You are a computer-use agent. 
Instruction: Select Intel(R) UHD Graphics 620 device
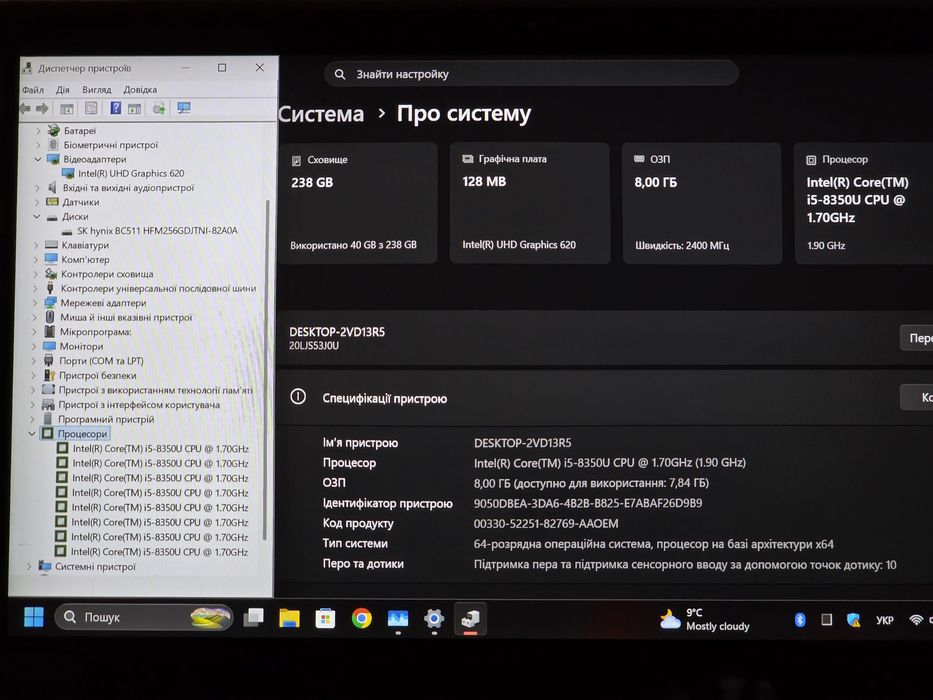click(x=131, y=173)
